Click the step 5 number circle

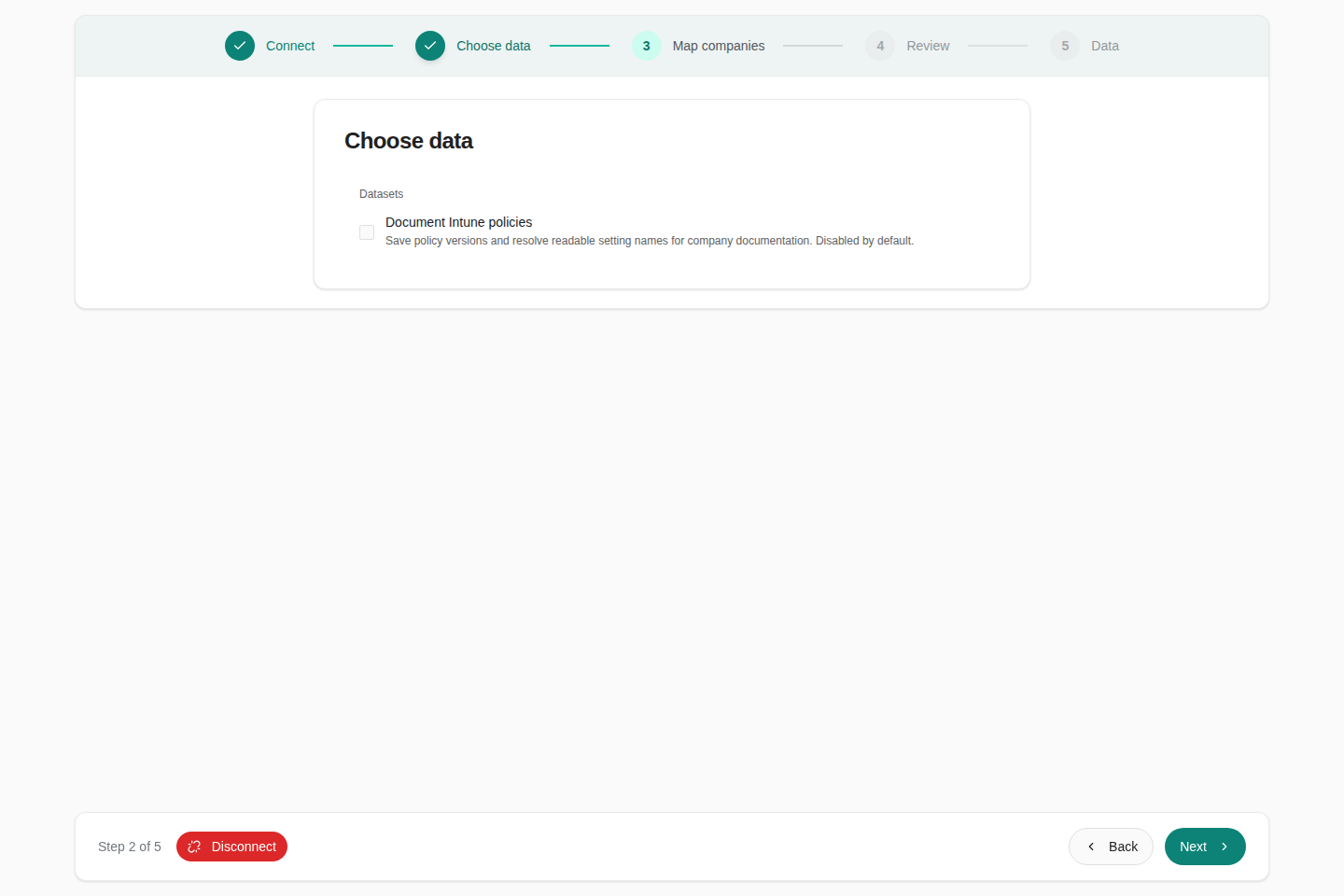pos(1065,46)
